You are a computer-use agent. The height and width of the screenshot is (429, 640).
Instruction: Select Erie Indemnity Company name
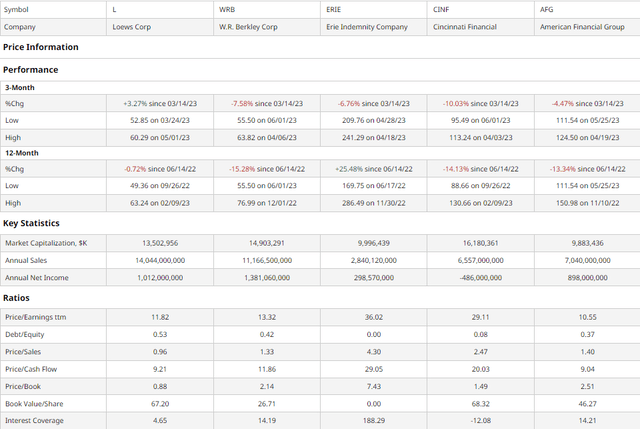click(x=367, y=27)
